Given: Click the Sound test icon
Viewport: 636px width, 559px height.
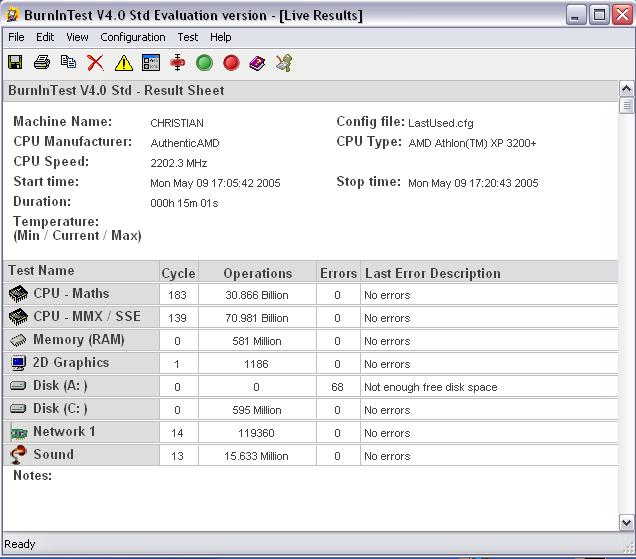Looking at the screenshot, I should (x=18, y=455).
